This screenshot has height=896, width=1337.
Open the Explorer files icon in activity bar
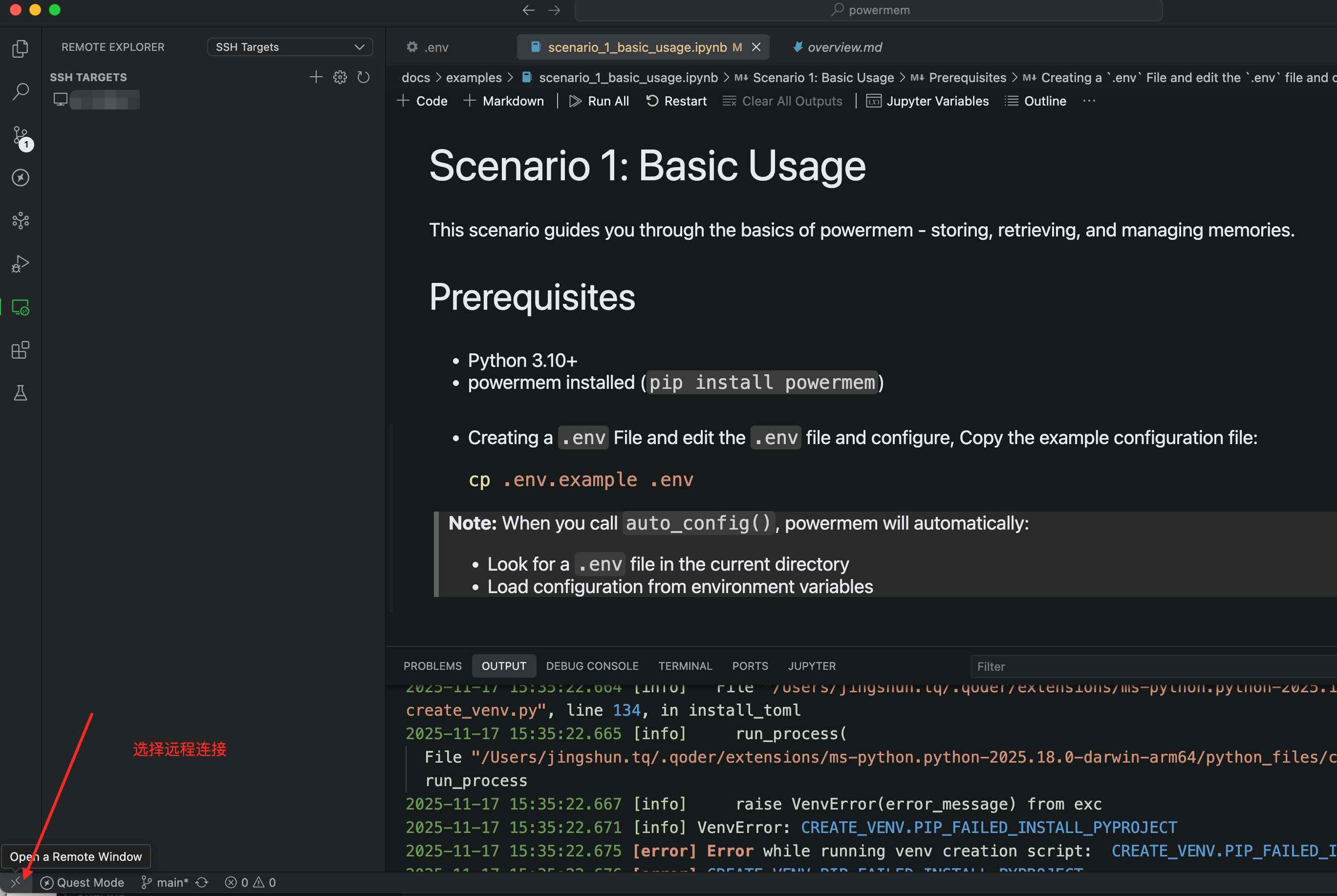21,48
